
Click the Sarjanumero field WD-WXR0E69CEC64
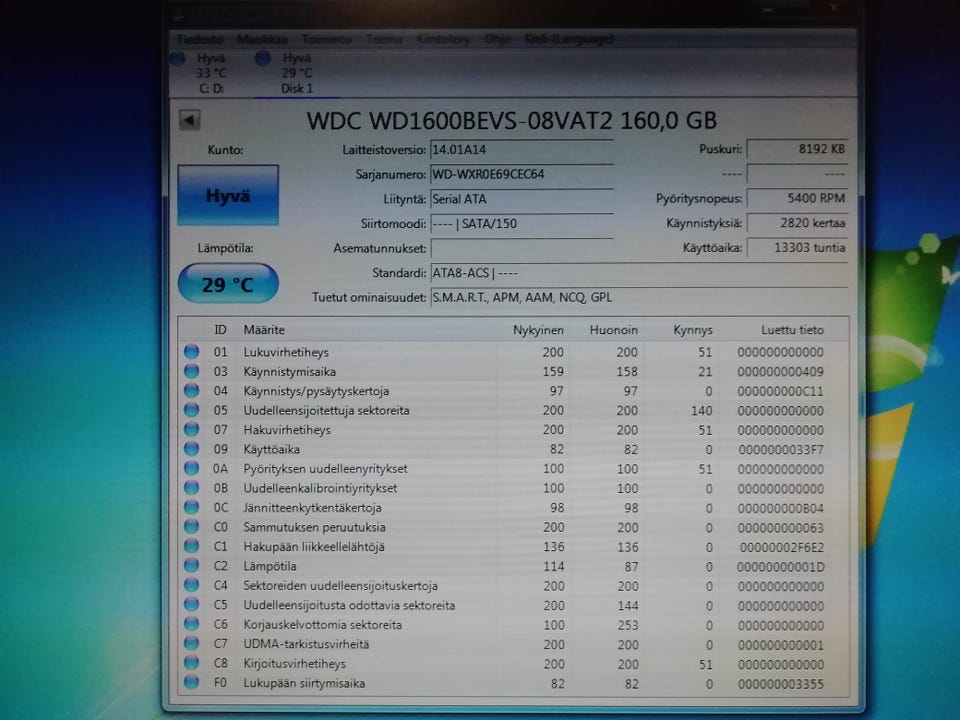[x=522, y=174]
